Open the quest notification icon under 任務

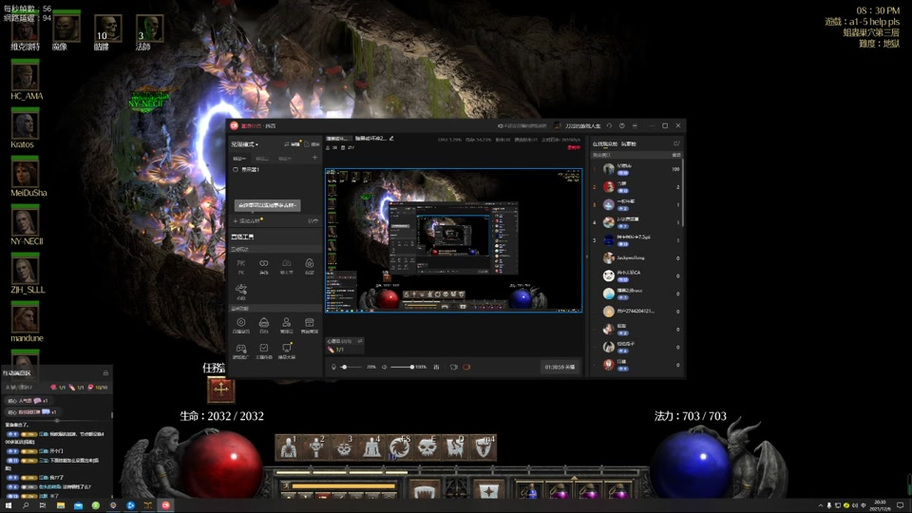point(221,390)
